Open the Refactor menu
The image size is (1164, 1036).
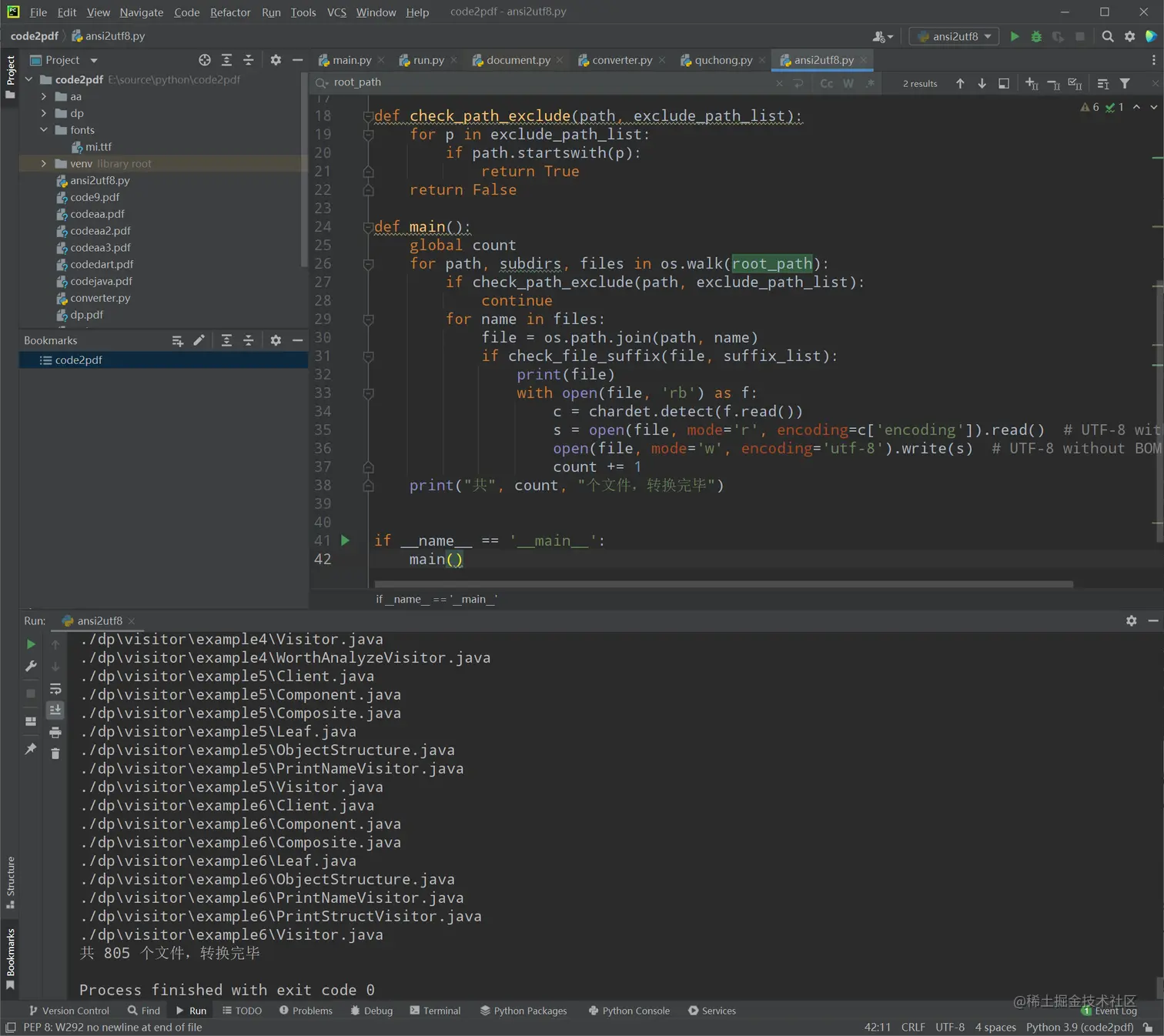point(230,12)
